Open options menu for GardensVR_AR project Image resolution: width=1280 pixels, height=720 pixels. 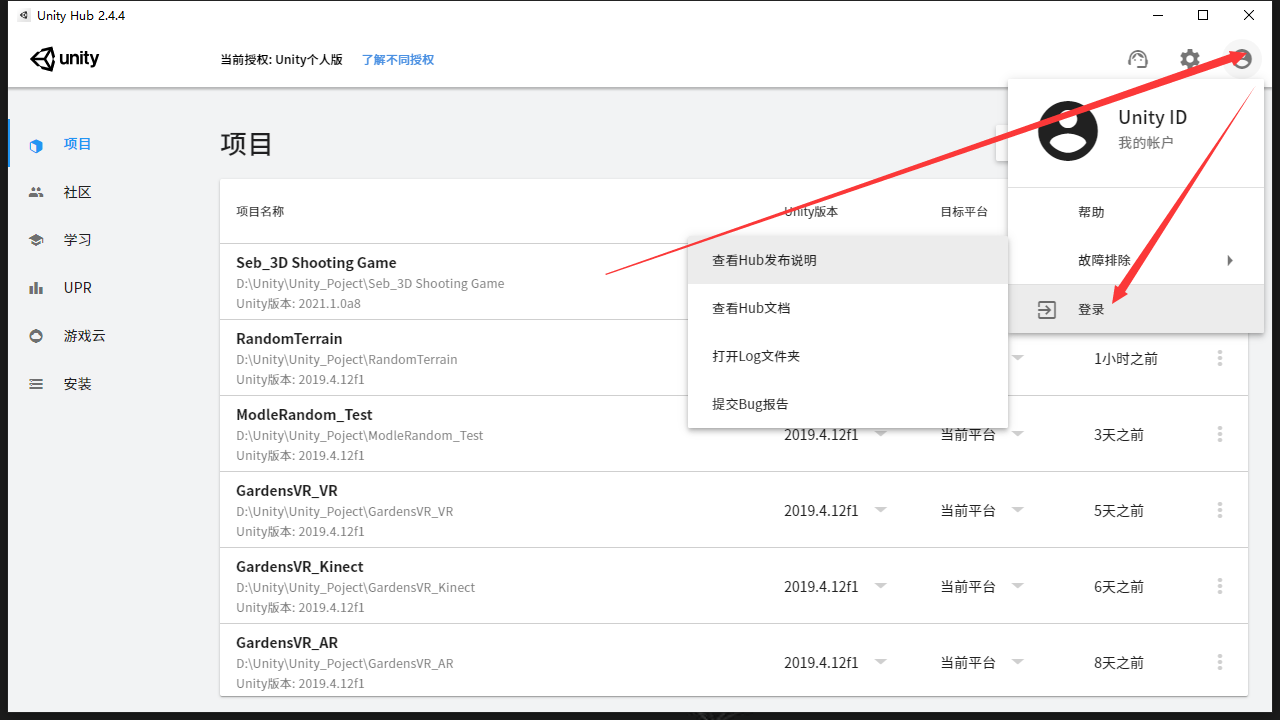pos(1219,661)
